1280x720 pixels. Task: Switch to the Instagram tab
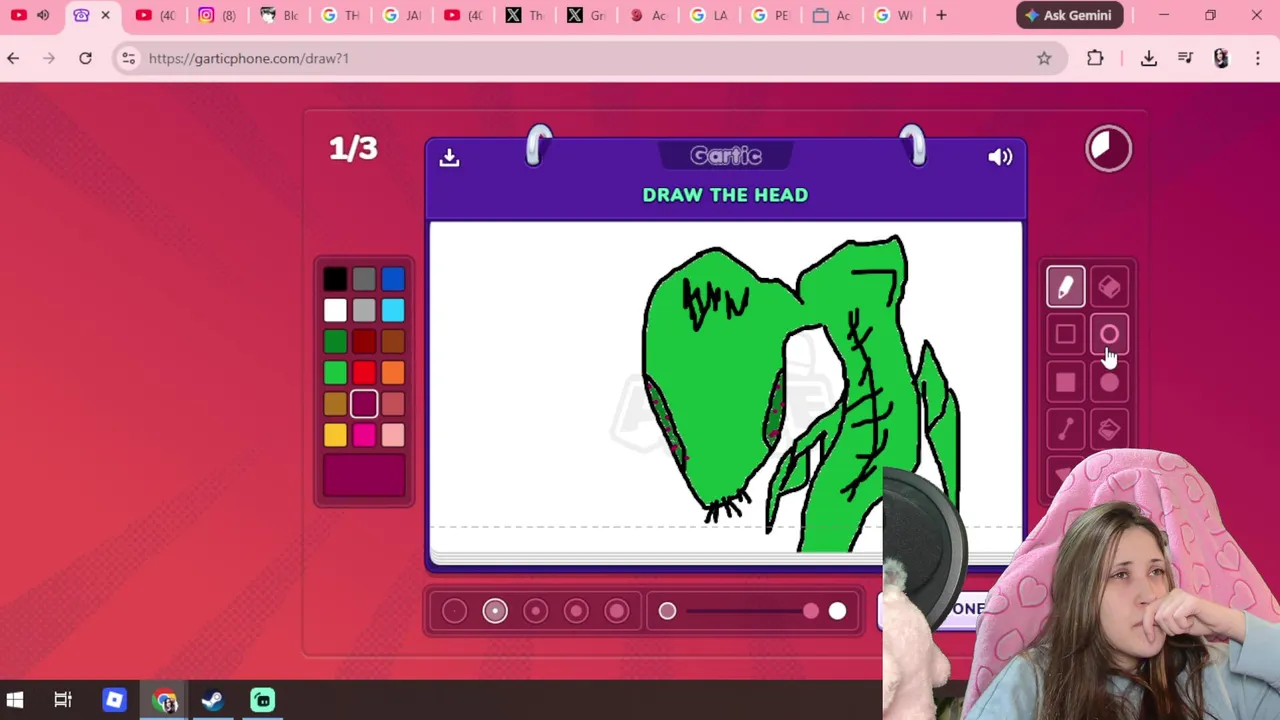pos(217,15)
